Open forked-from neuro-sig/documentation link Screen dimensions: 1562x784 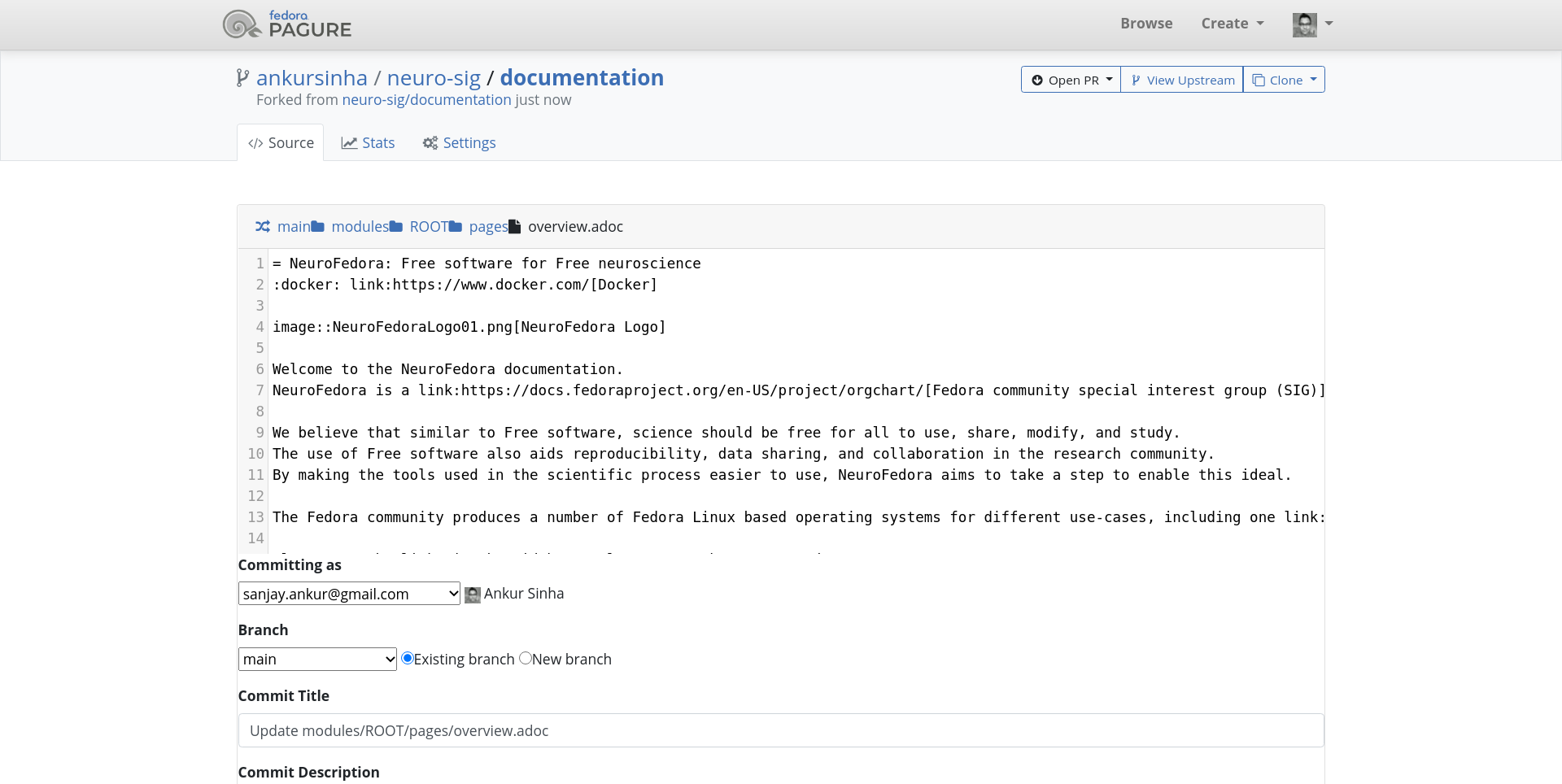coord(426,100)
